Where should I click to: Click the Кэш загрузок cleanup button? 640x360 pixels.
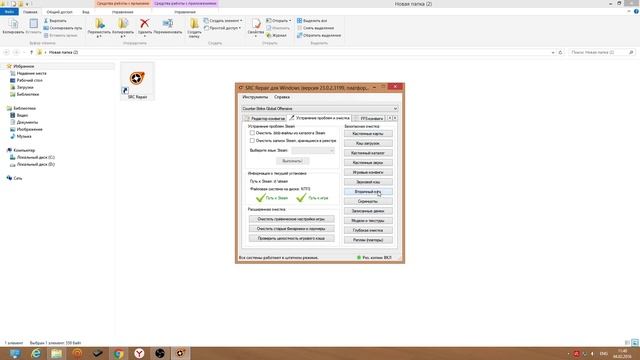368,143
